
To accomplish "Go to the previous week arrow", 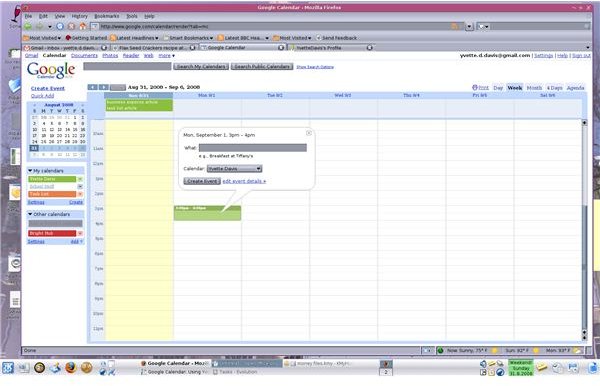I will tap(93, 87).
